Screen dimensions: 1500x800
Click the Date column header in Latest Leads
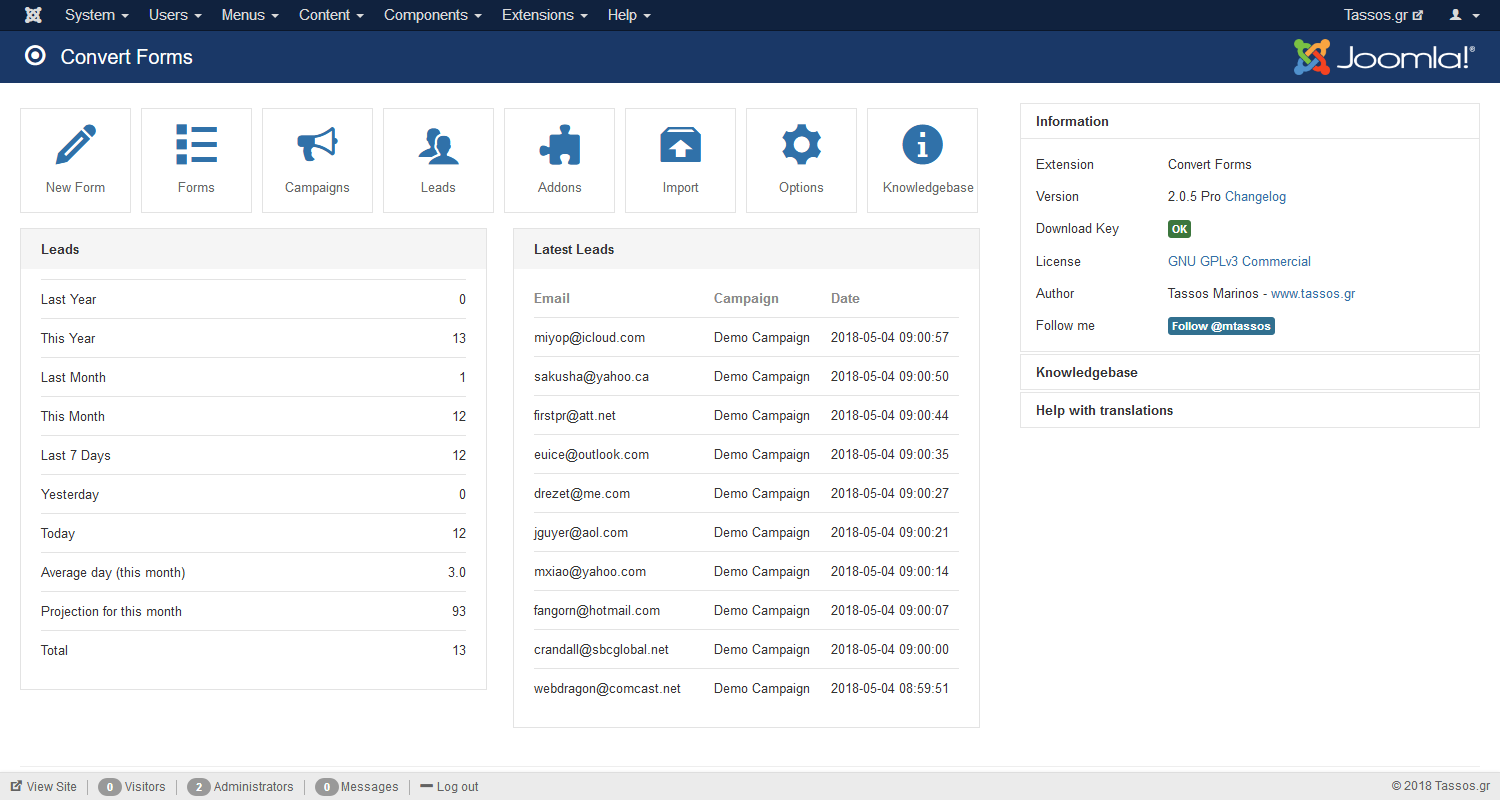845,298
